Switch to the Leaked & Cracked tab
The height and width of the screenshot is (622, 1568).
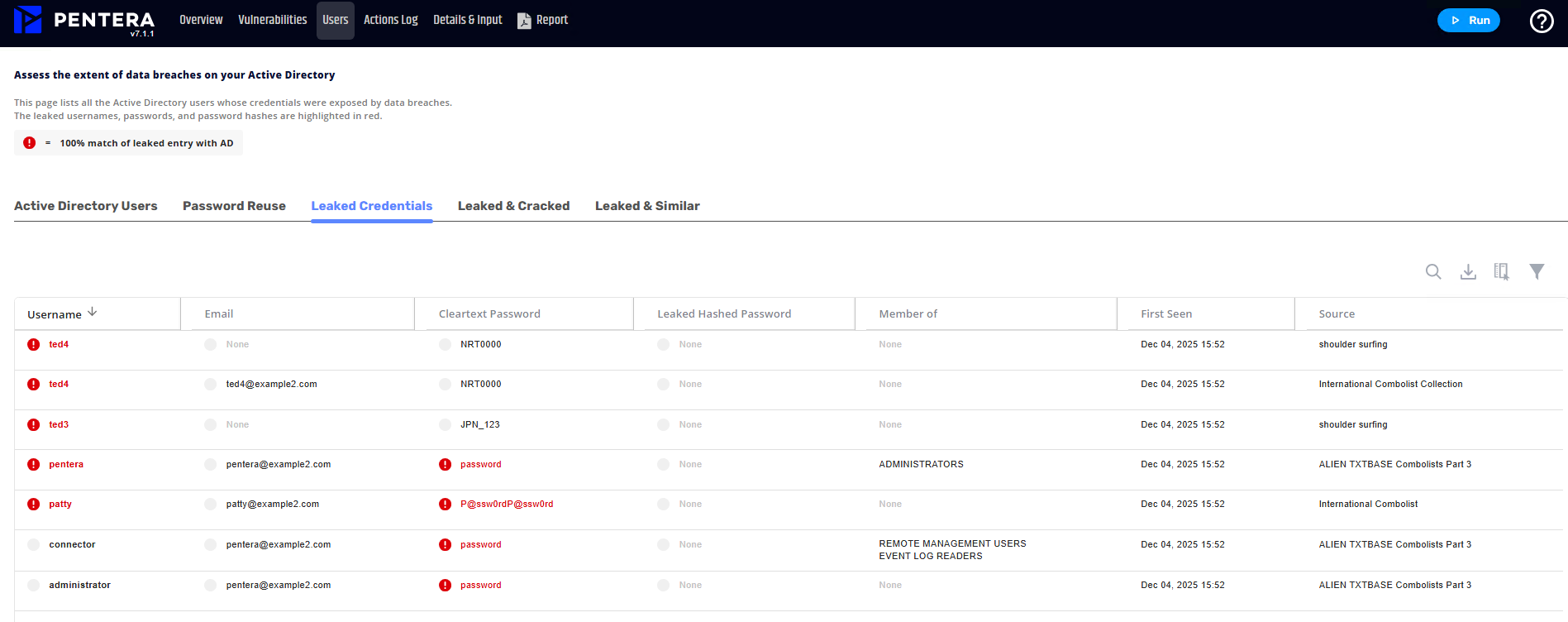[x=513, y=206]
